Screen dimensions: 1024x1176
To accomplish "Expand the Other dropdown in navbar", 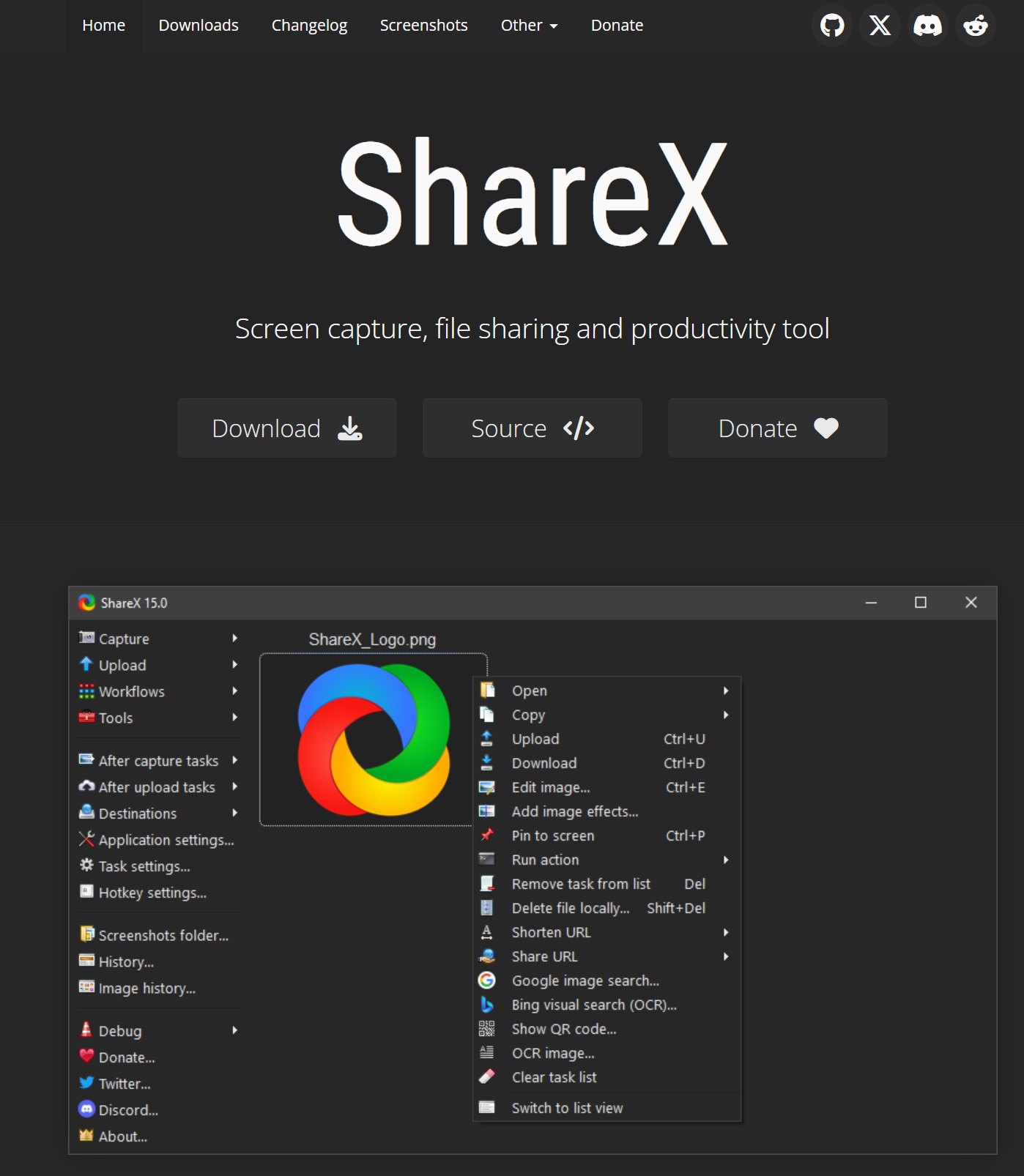I will pyautogui.click(x=529, y=26).
